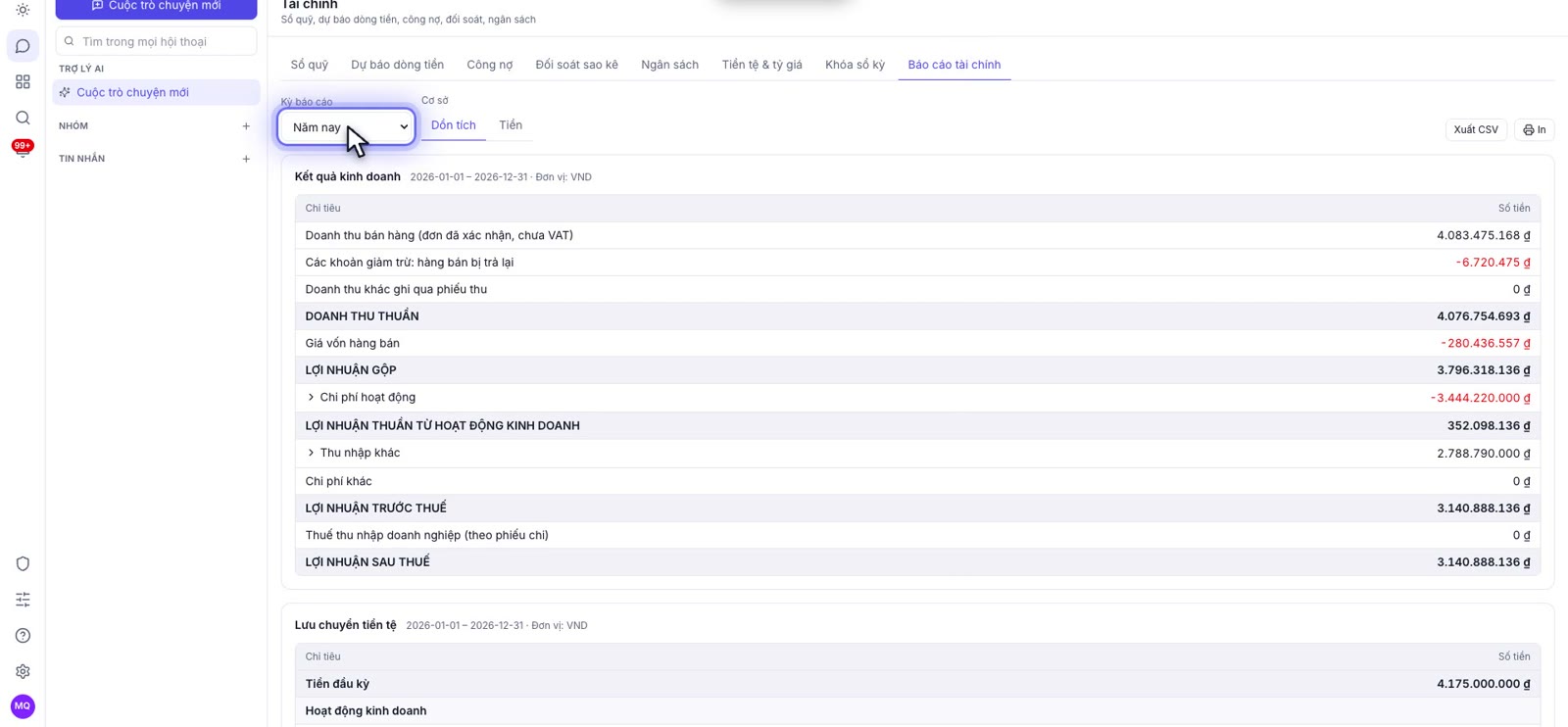Switch basis to Tiền
Image resolution: width=1568 pixels, height=727 pixels.
click(511, 125)
